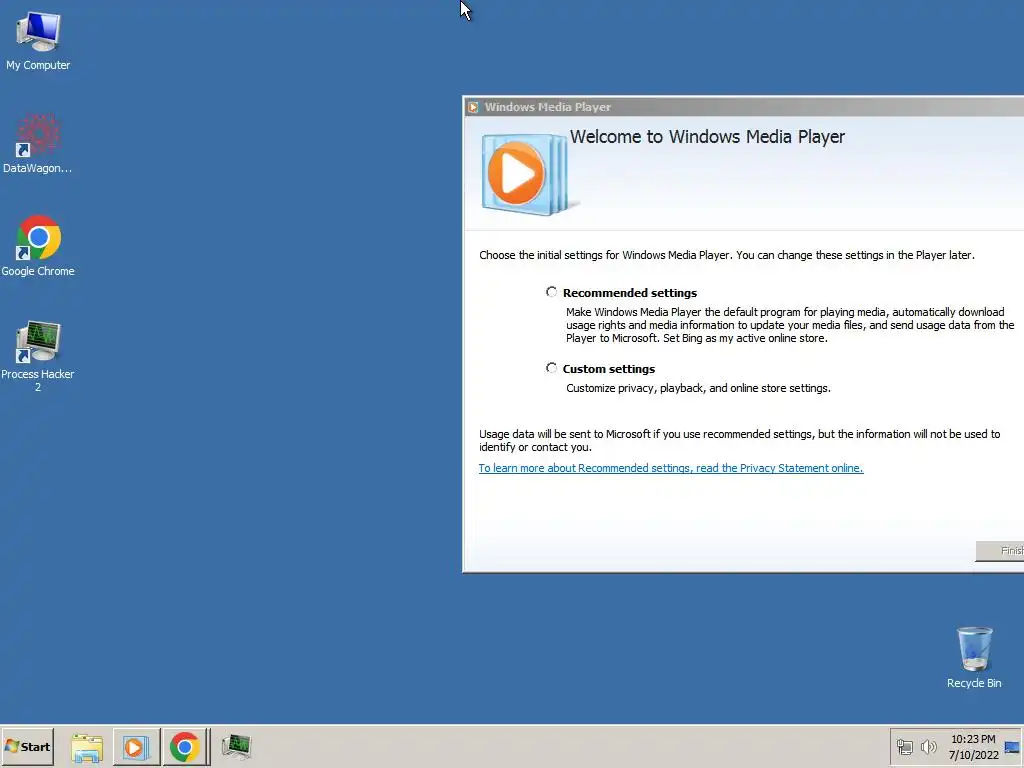Select the Recommended settings radio button
The image size is (1024, 768).
pyautogui.click(x=552, y=292)
